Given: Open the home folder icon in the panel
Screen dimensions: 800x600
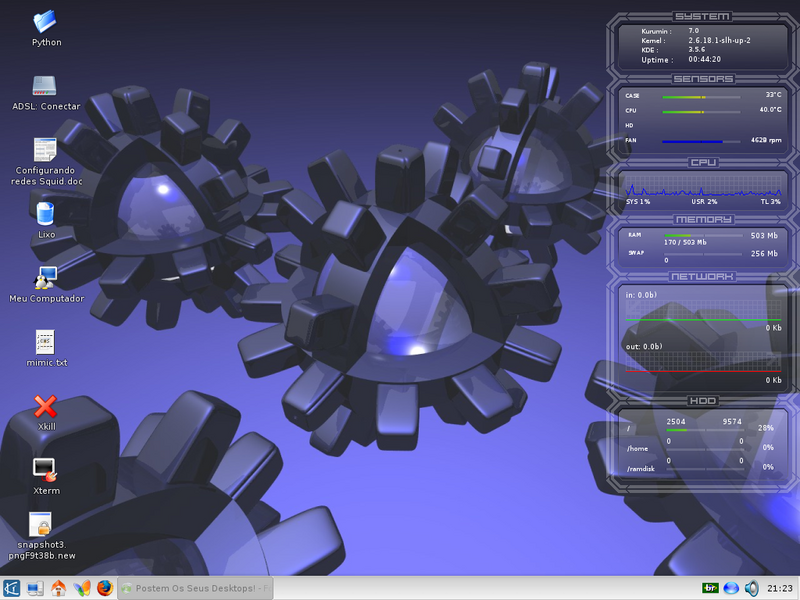Looking at the screenshot, I should click(x=58, y=588).
